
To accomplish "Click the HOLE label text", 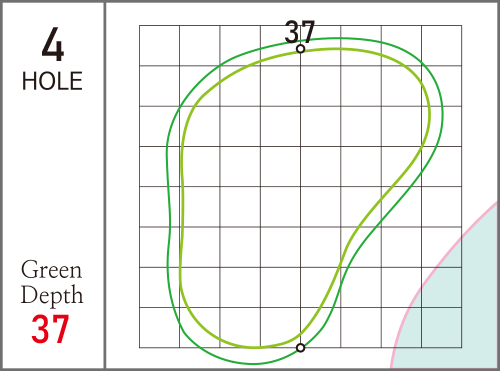I will pos(52,81).
